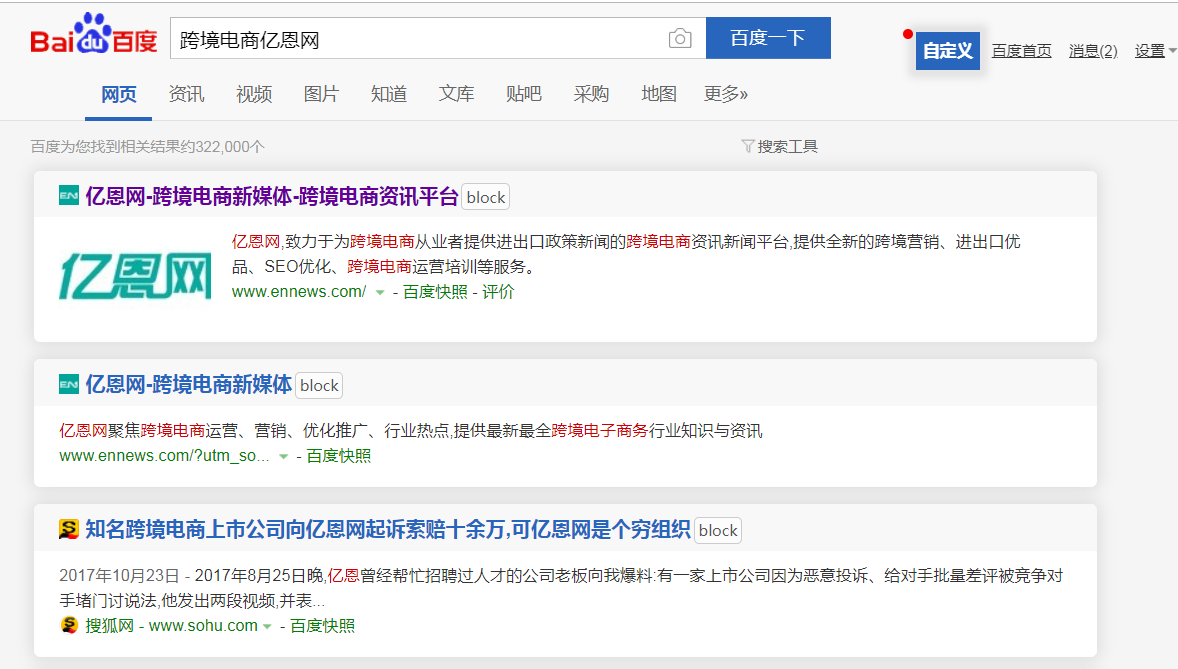Open result 亿恩网-跨境电商新媒体-跨境电商资讯平台
Viewport: 1178px width, 669px height.
coord(271,196)
